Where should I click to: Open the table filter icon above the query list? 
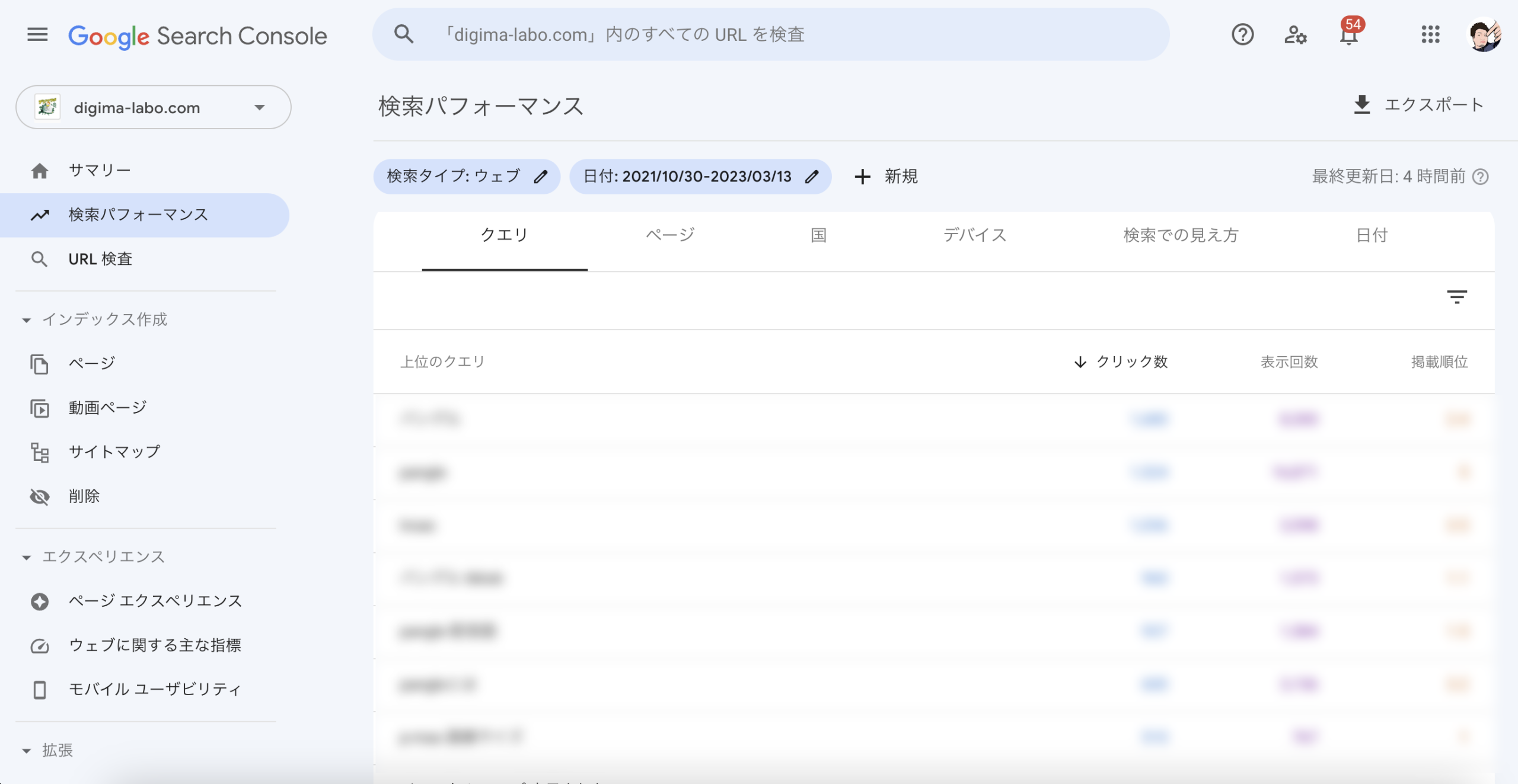[1458, 297]
